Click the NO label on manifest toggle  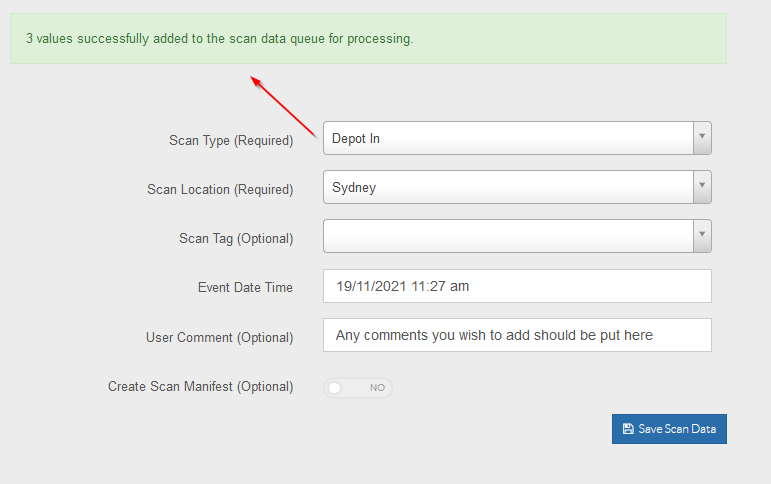(x=377, y=388)
